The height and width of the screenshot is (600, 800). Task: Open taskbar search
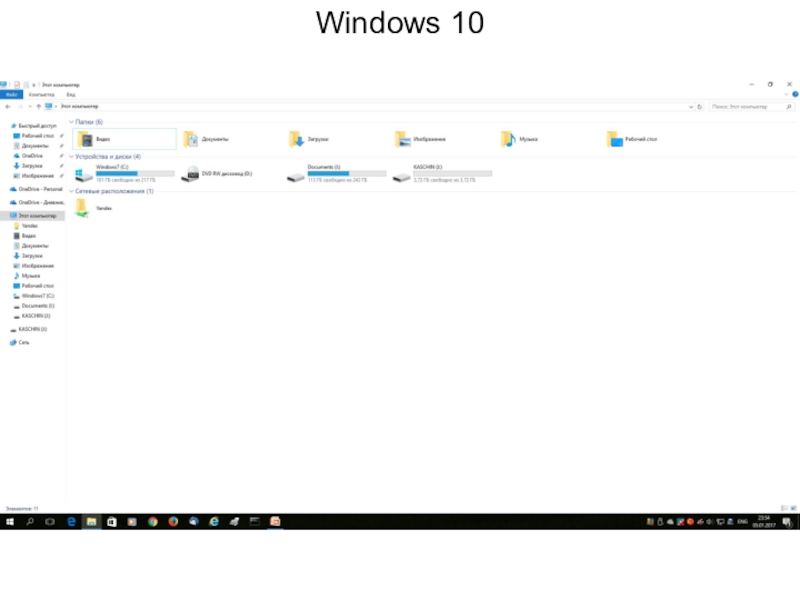click(30, 521)
